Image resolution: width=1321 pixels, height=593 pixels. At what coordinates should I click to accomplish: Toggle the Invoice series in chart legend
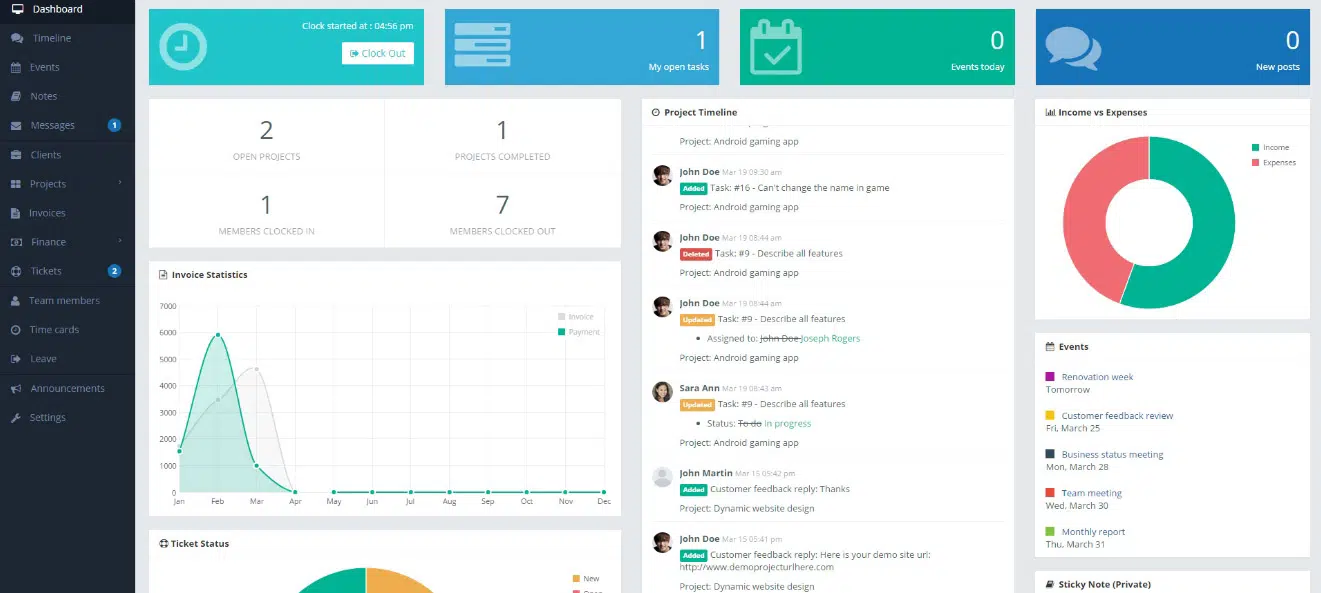[580, 316]
